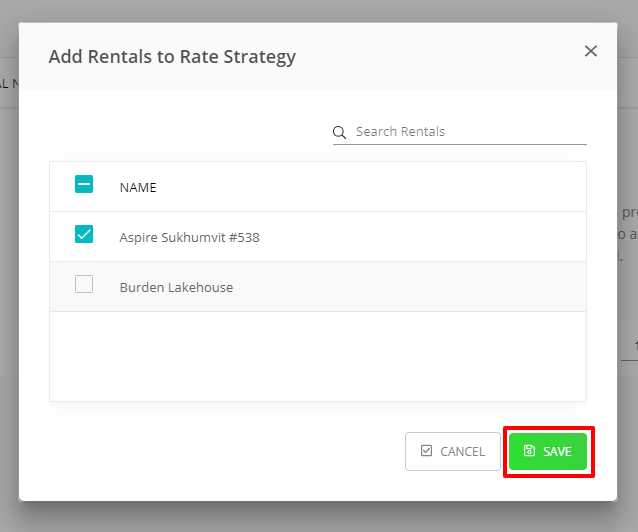The height and width of the screenshot is (532, 638).
Task: Click the CANCEL button
Action: click(x=452, y=451)
